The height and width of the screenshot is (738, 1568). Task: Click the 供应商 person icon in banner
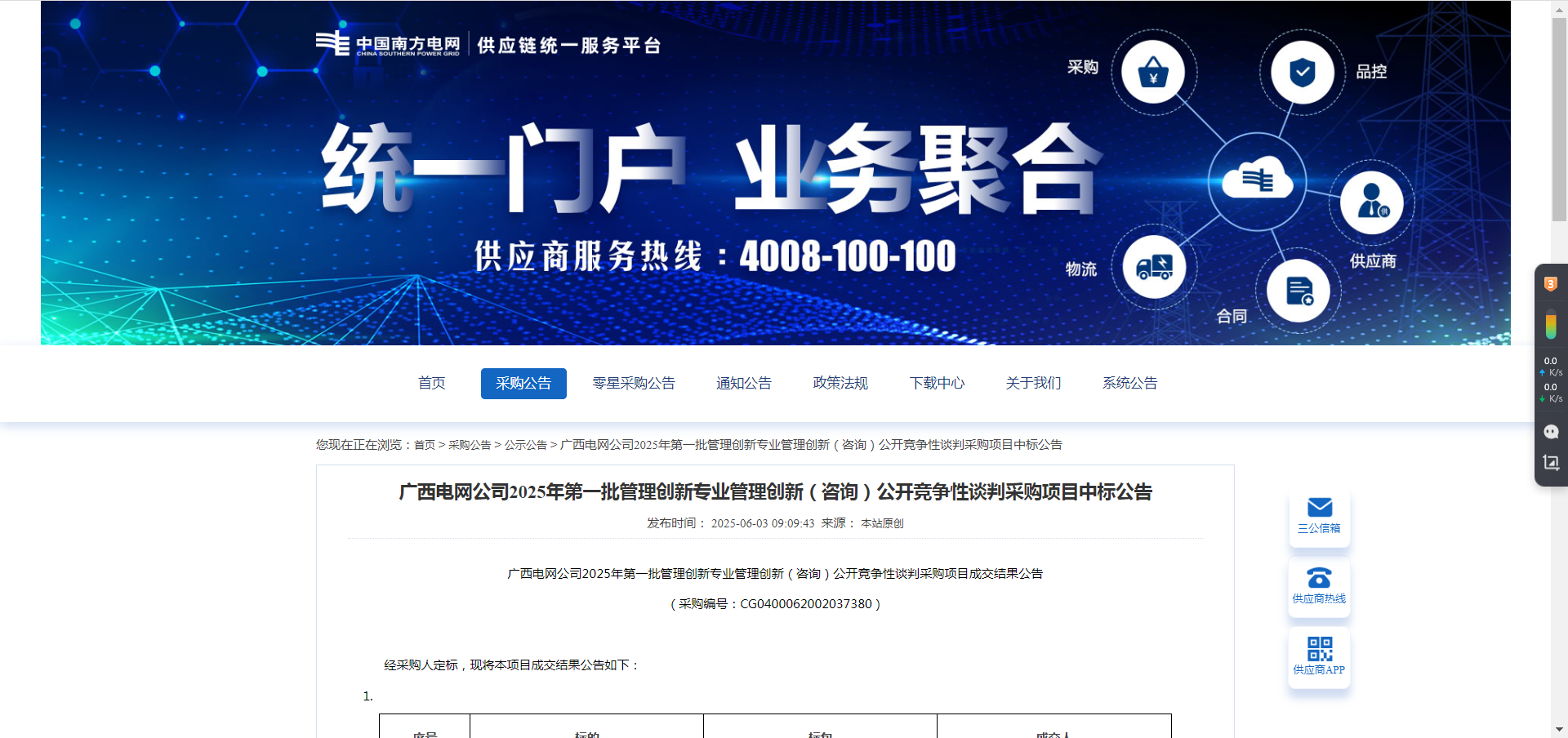pos(1372,202)
